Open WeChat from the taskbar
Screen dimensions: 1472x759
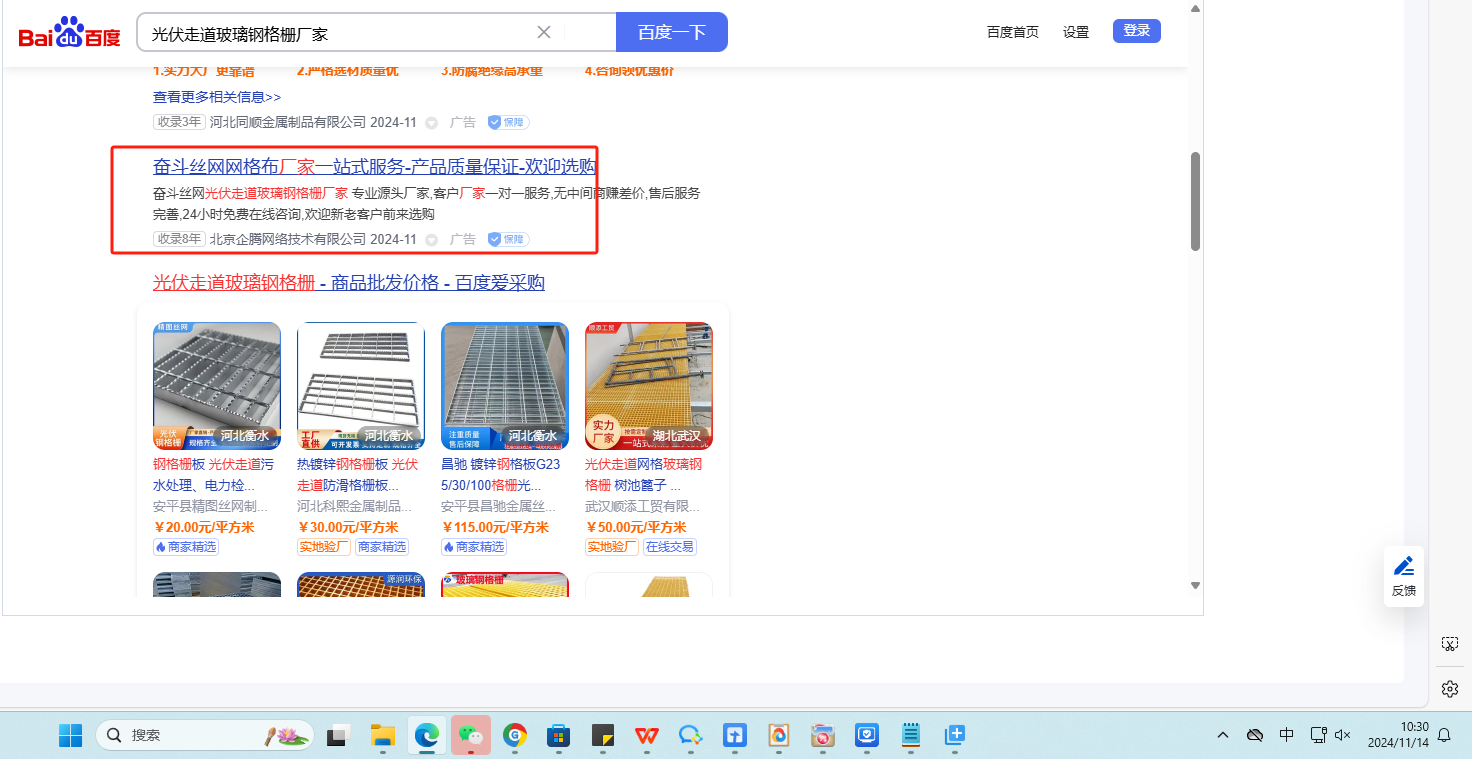pyautogui.click(x=471, y=735)
